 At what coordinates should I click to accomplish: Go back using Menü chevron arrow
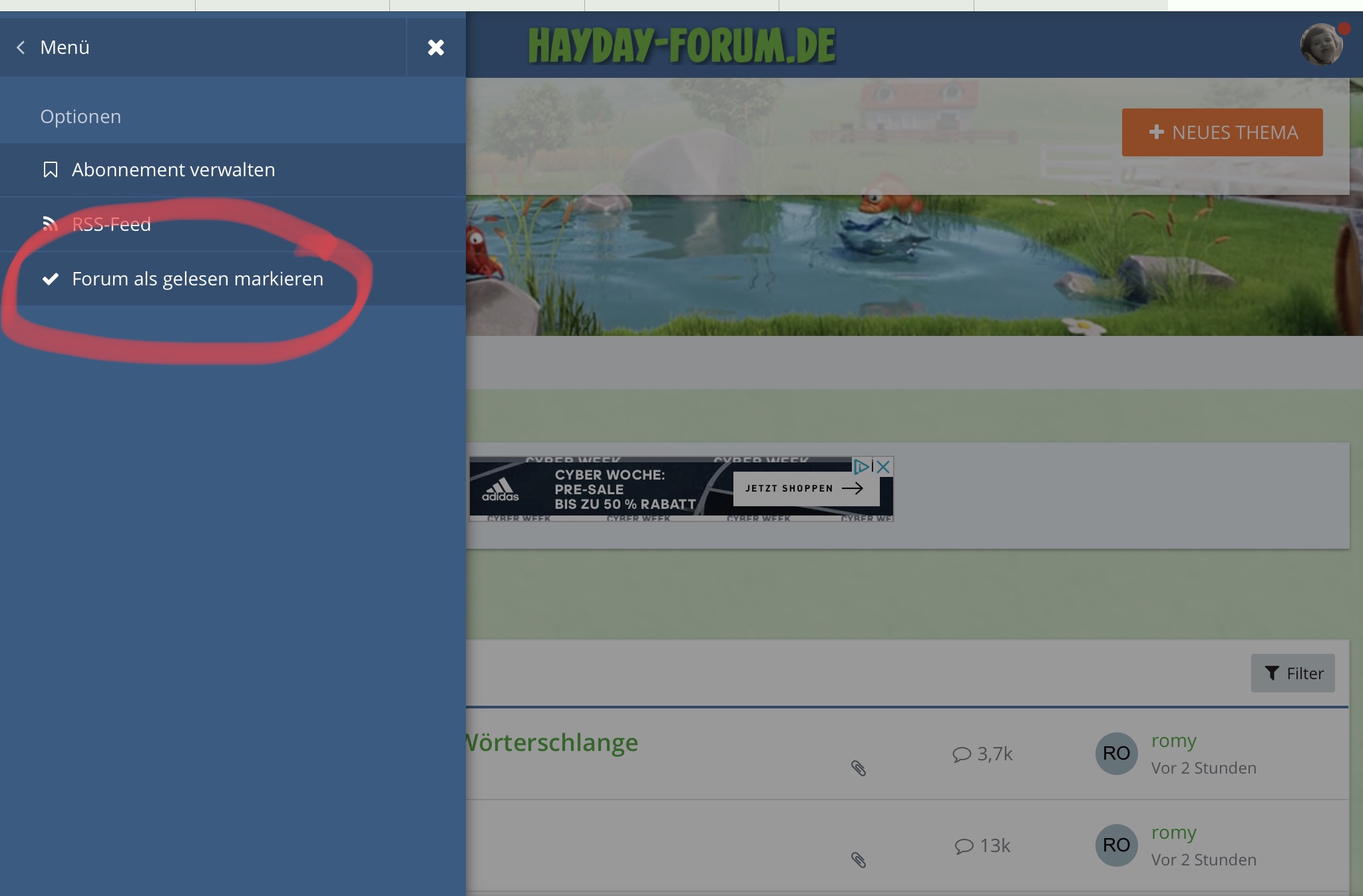click(21, 47)
